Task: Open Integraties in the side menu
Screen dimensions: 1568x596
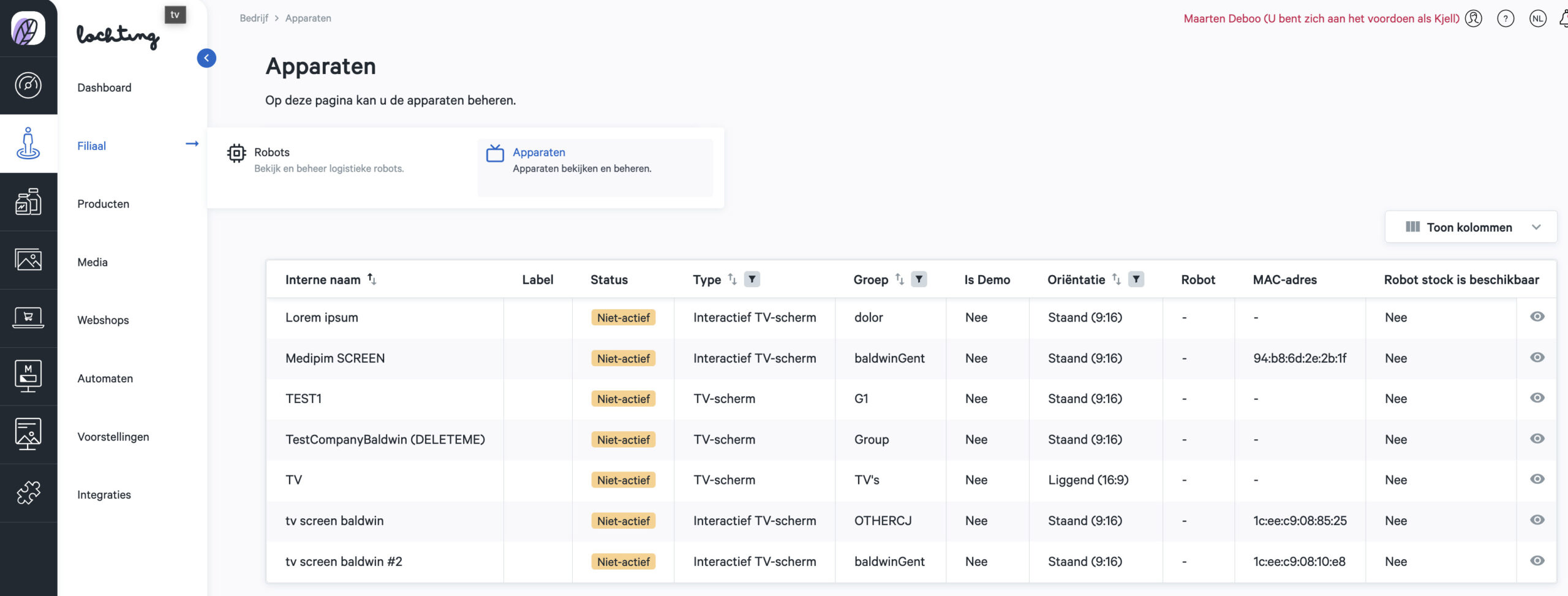Action: pyautogui.click(x=104, y=495)
